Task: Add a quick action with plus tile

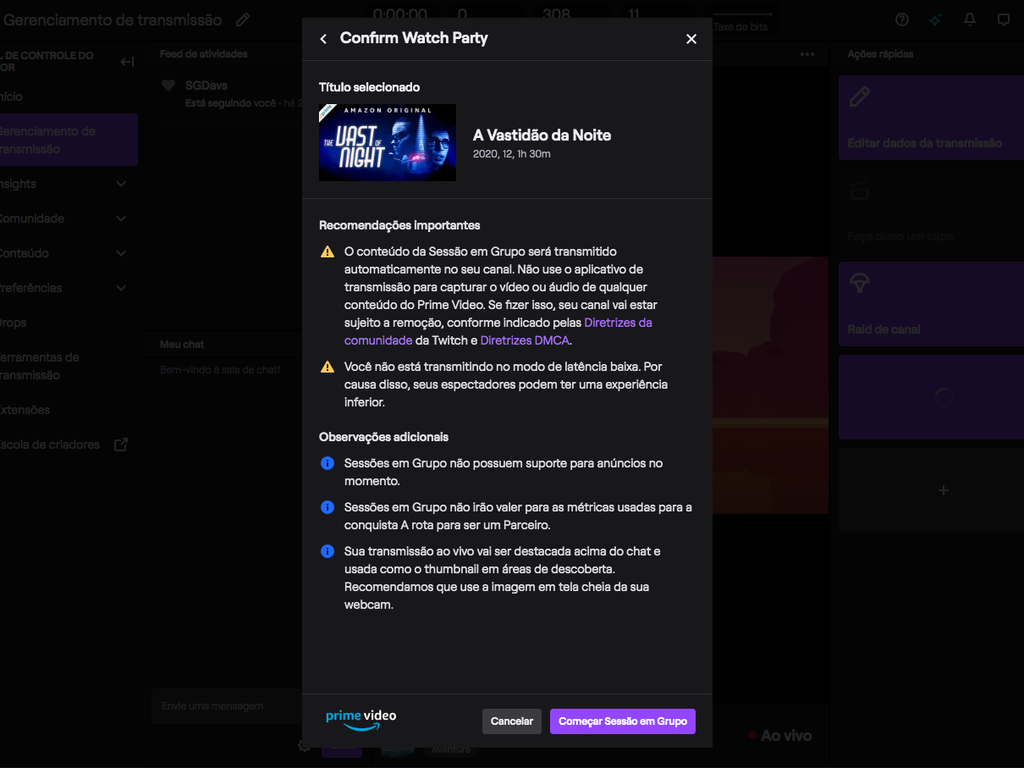Action: point(931,490)
